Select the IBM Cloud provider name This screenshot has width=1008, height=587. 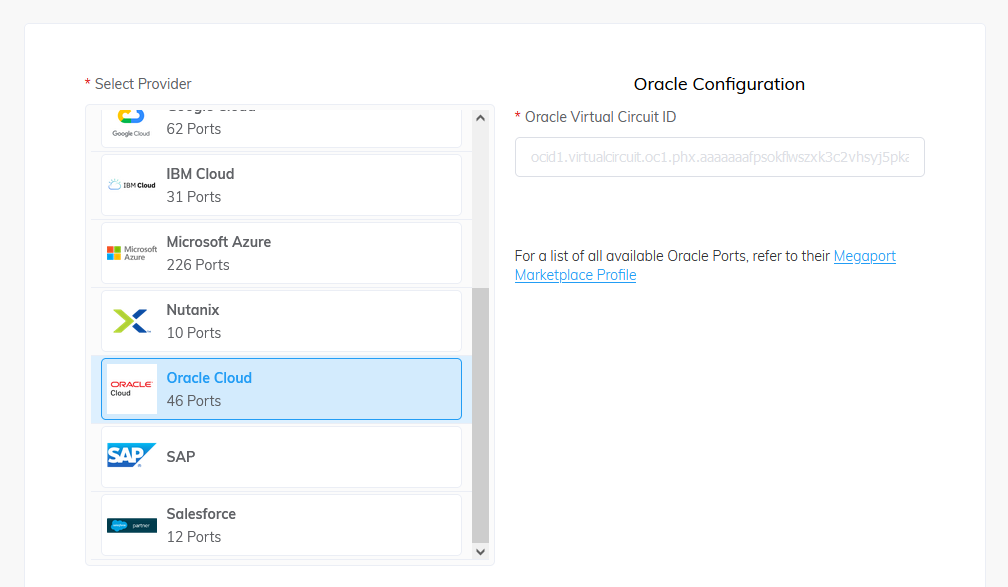click(x=200, y=174)
